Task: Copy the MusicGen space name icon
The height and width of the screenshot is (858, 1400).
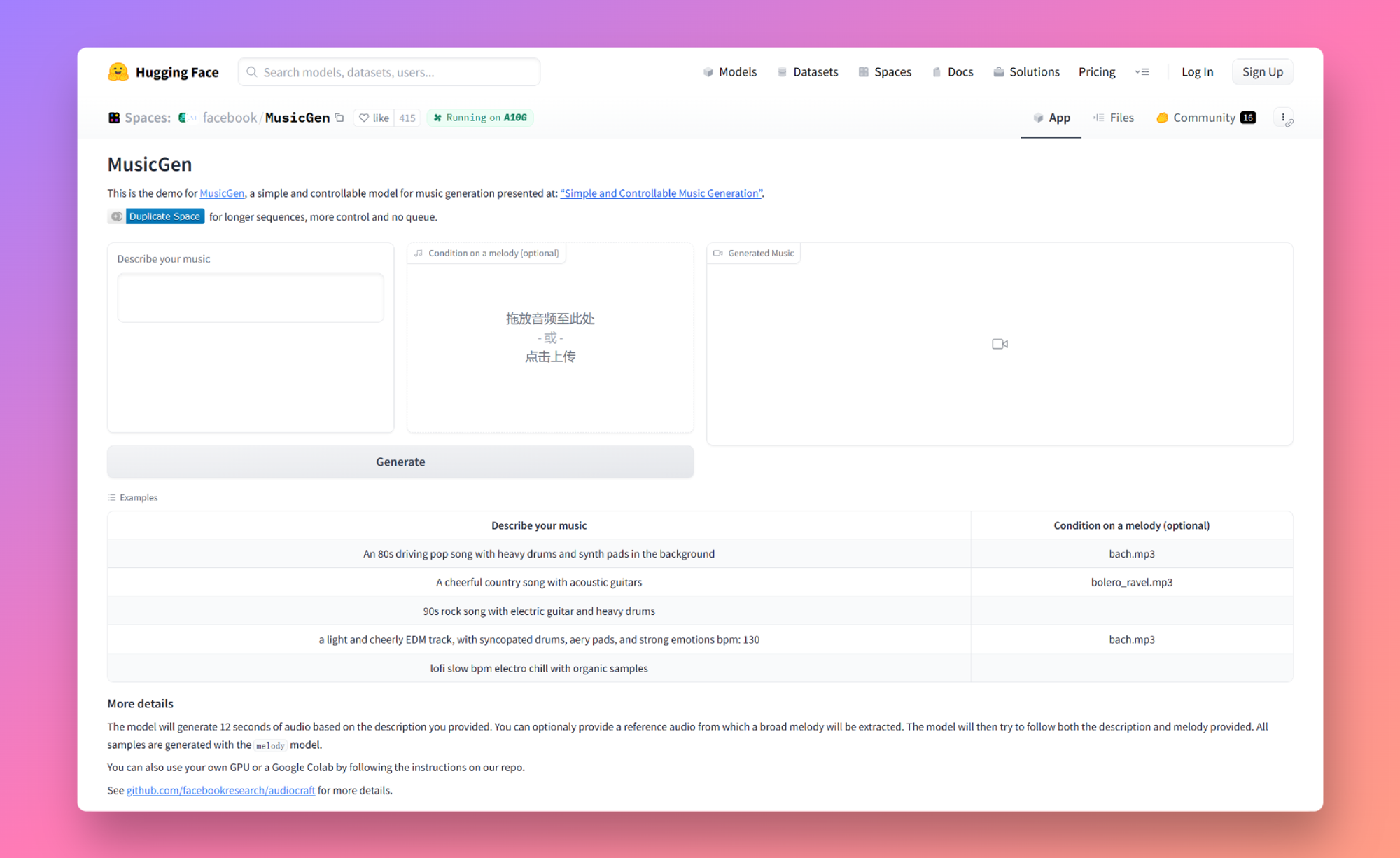Action: click(x=339, y=118)
